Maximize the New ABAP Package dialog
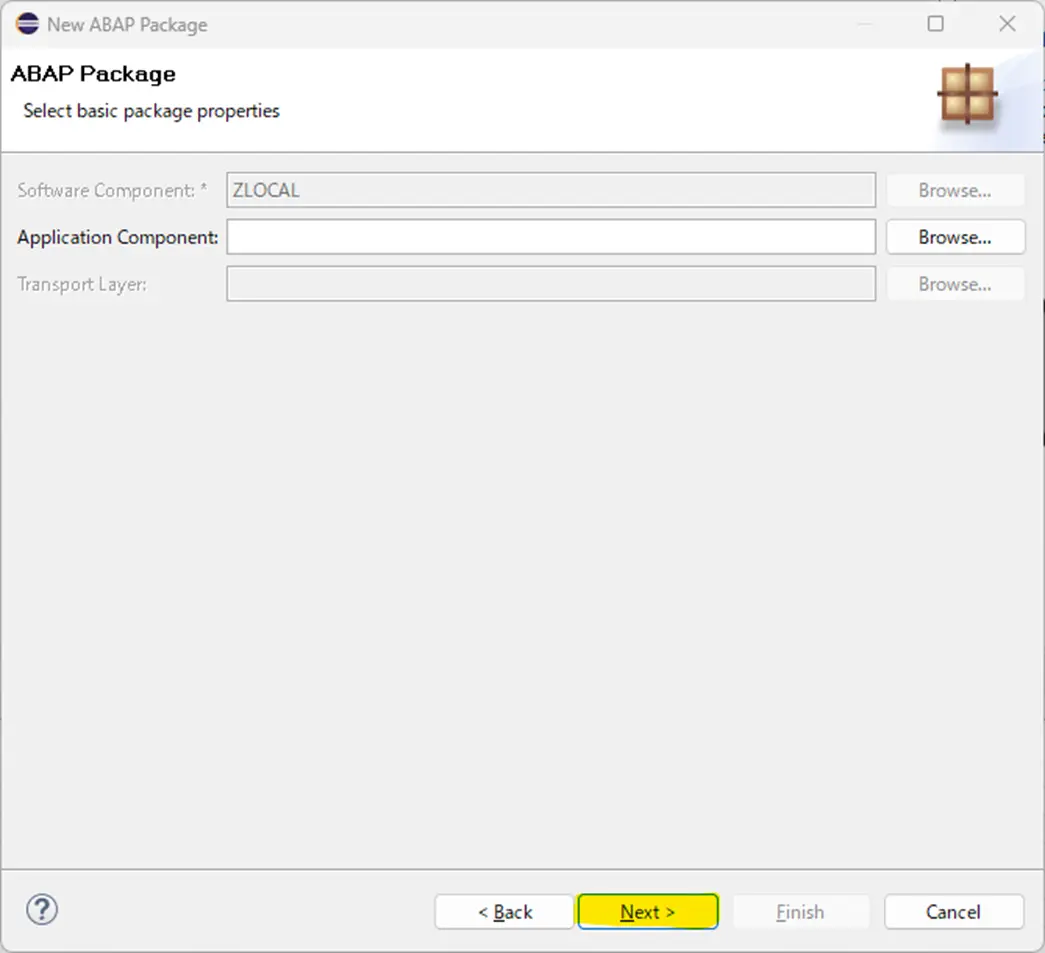This screenshot has height=953, width=1045. [936, 24]
